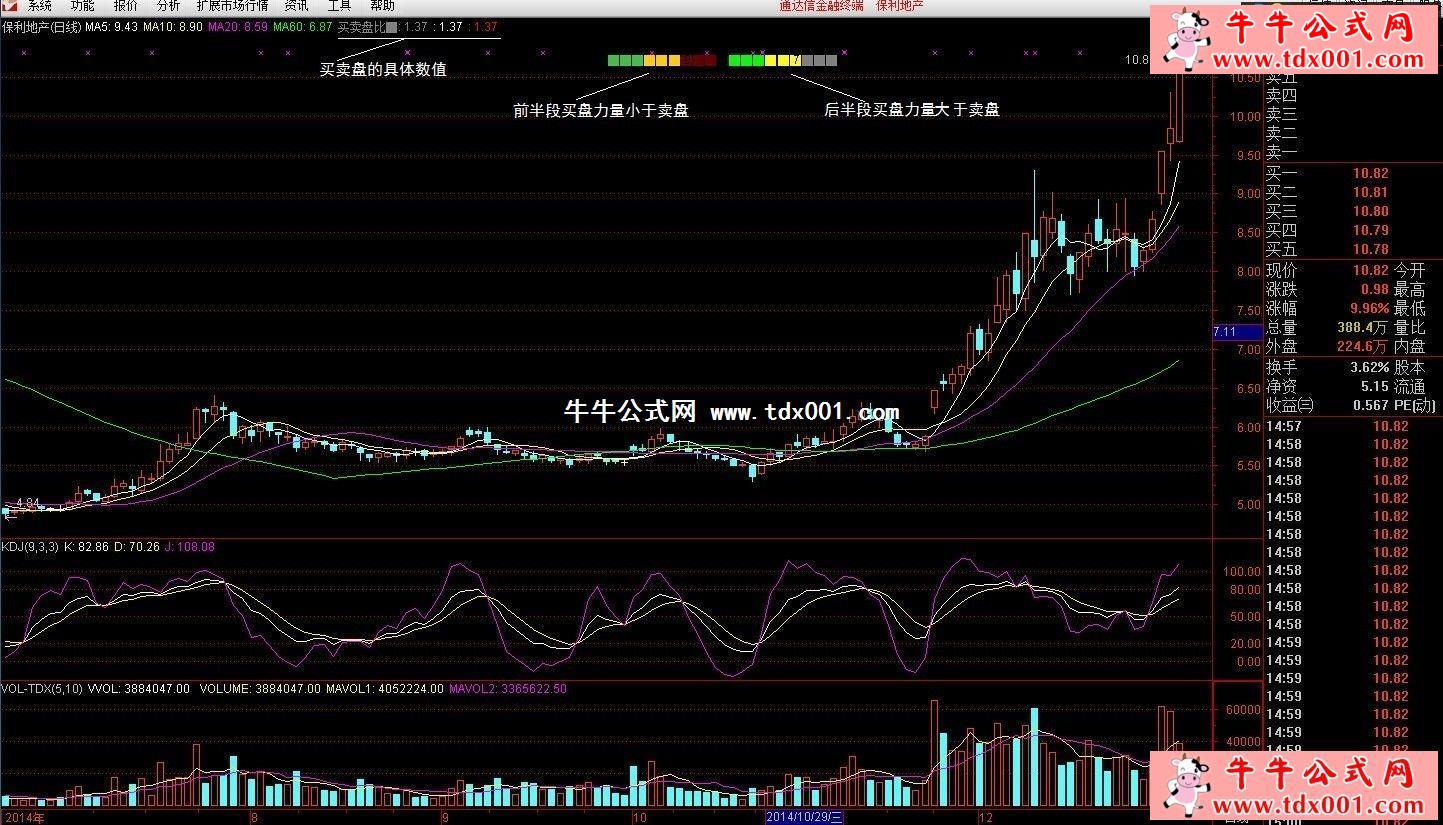Open the 扩展市场行情 menu

(233, 5)
